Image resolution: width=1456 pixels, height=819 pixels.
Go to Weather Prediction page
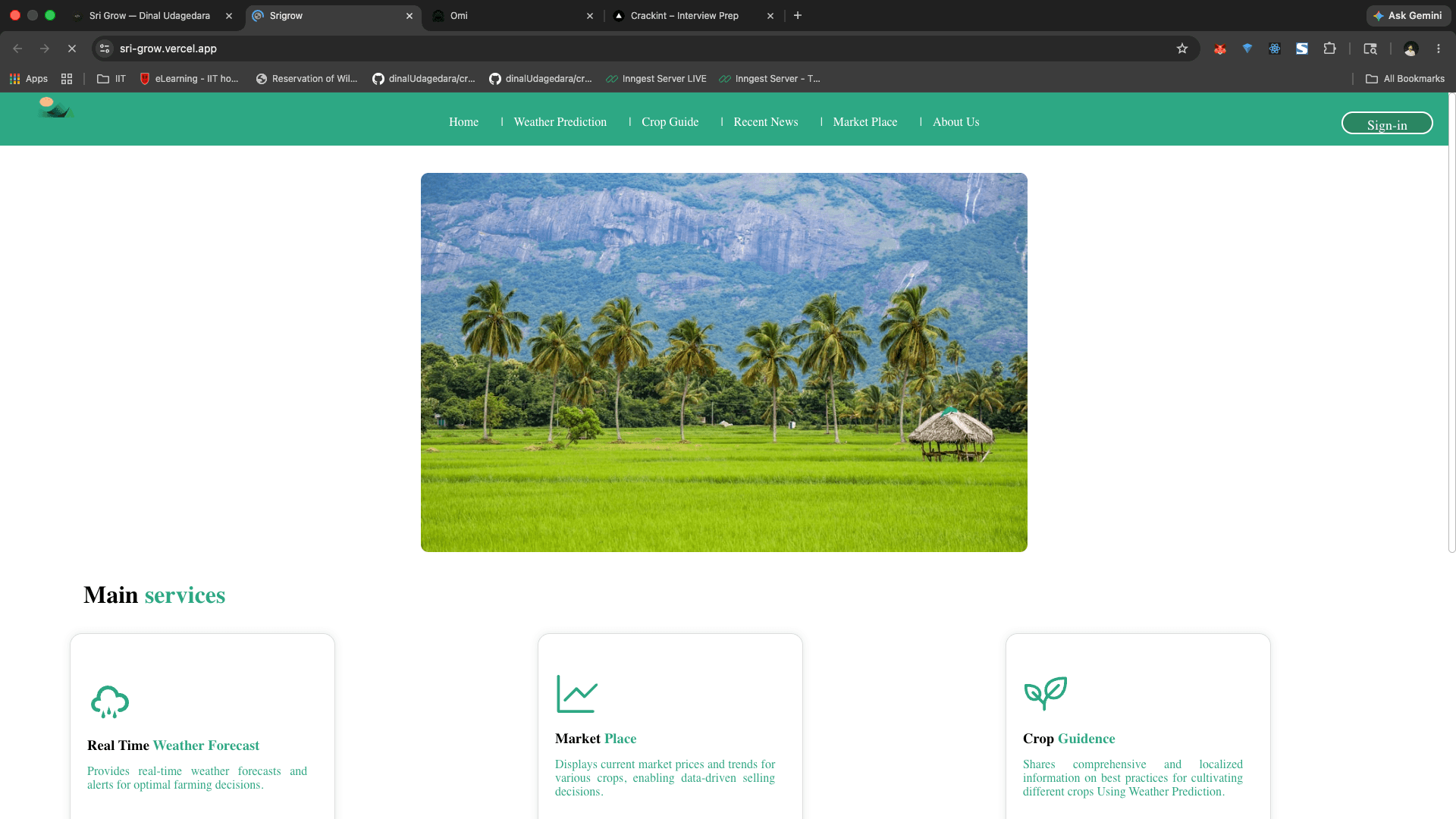(560, 122)
